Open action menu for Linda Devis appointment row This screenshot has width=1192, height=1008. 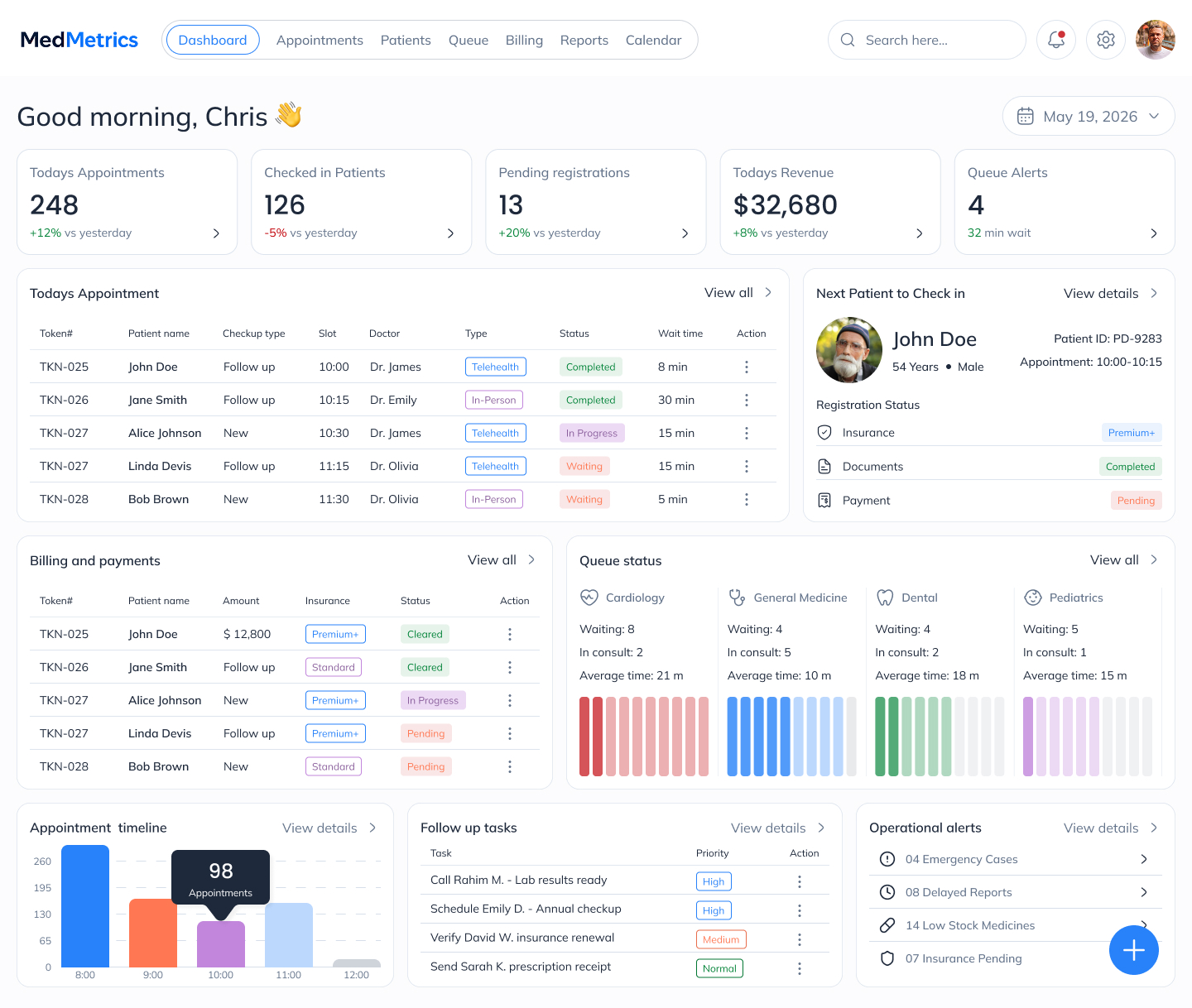[747, 466]
